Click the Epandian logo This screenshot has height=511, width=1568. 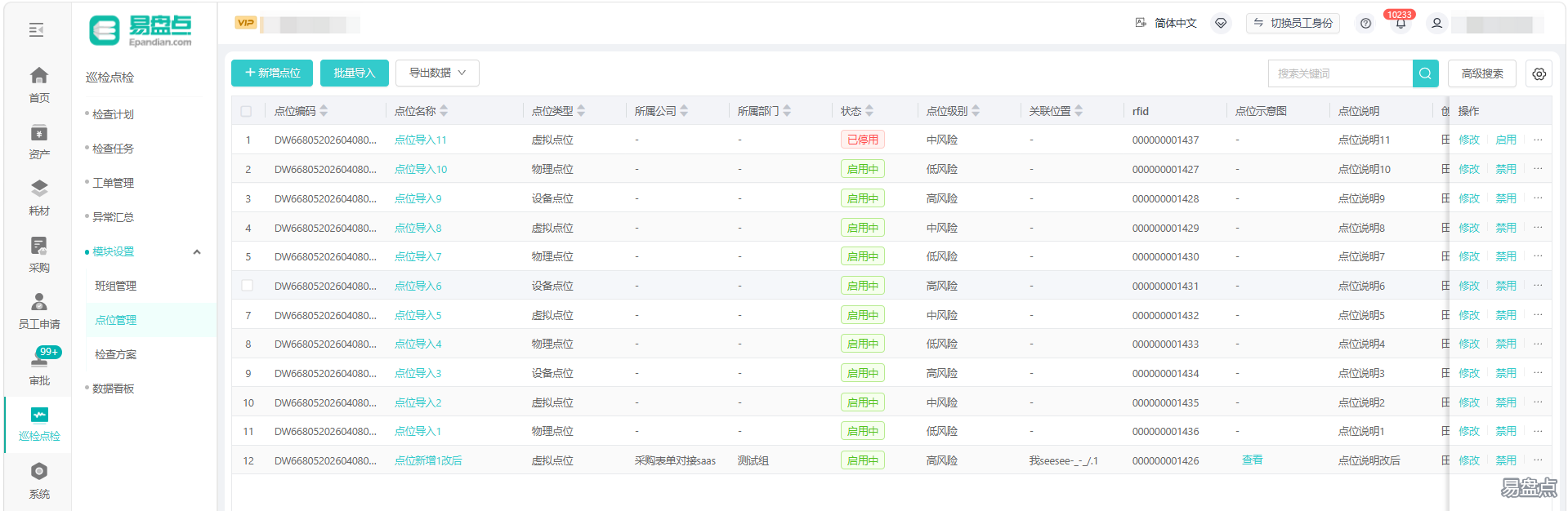point(141,31)
